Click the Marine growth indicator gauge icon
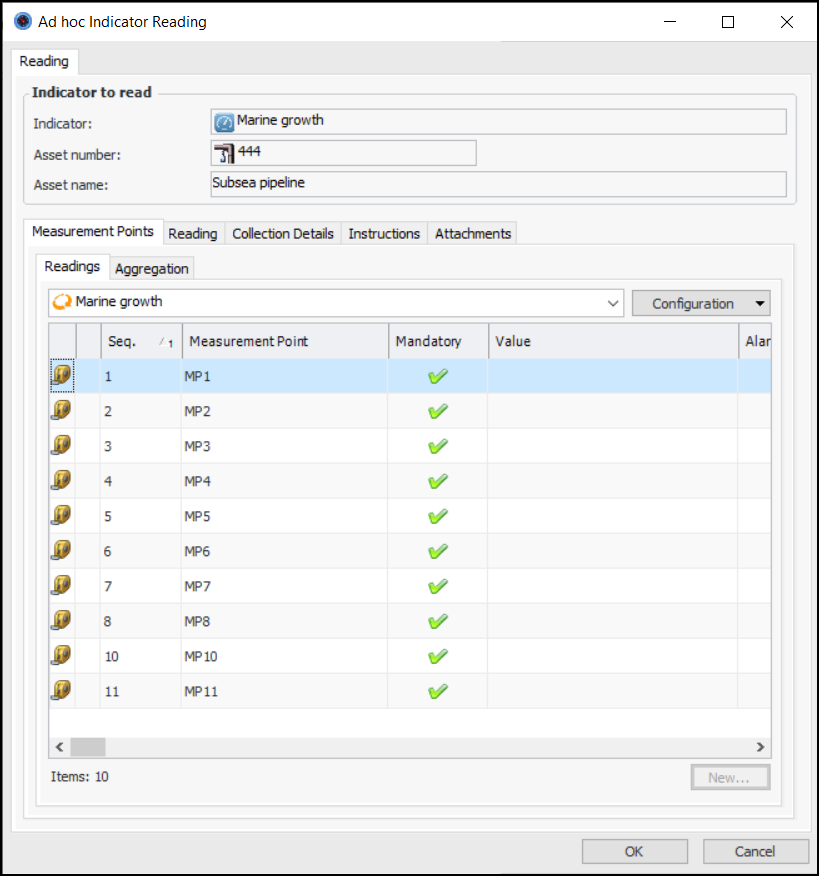819x876 pixels. (x=224, y=122)
